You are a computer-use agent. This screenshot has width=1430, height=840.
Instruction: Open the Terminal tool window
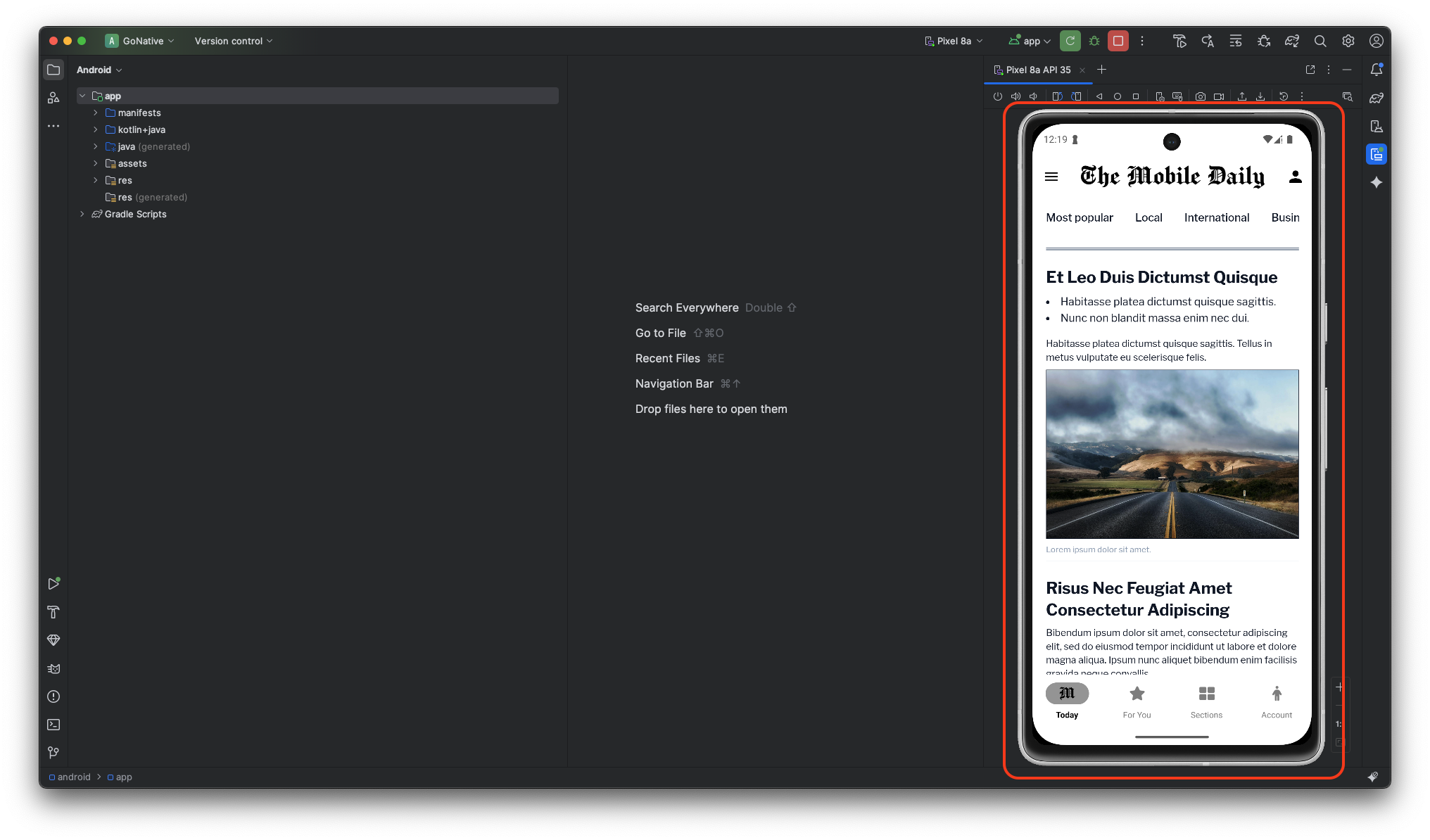click(x=53, y=725)
